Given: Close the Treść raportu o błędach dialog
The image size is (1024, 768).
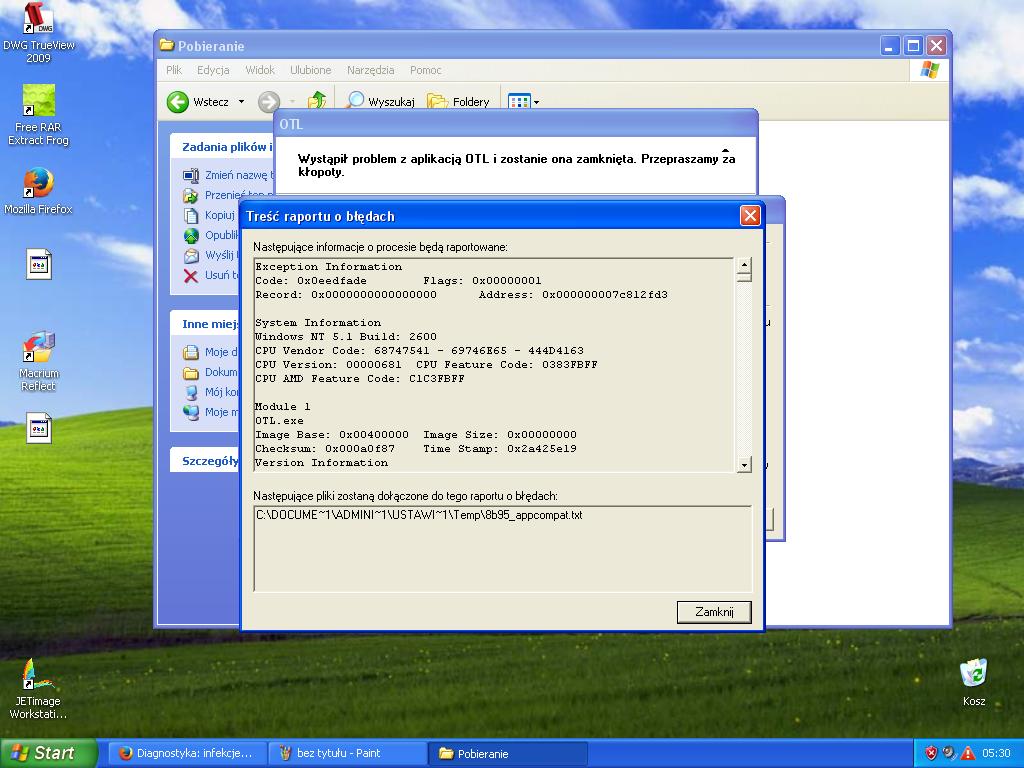Looking at the screenshot, I should (x=750, y=216).
